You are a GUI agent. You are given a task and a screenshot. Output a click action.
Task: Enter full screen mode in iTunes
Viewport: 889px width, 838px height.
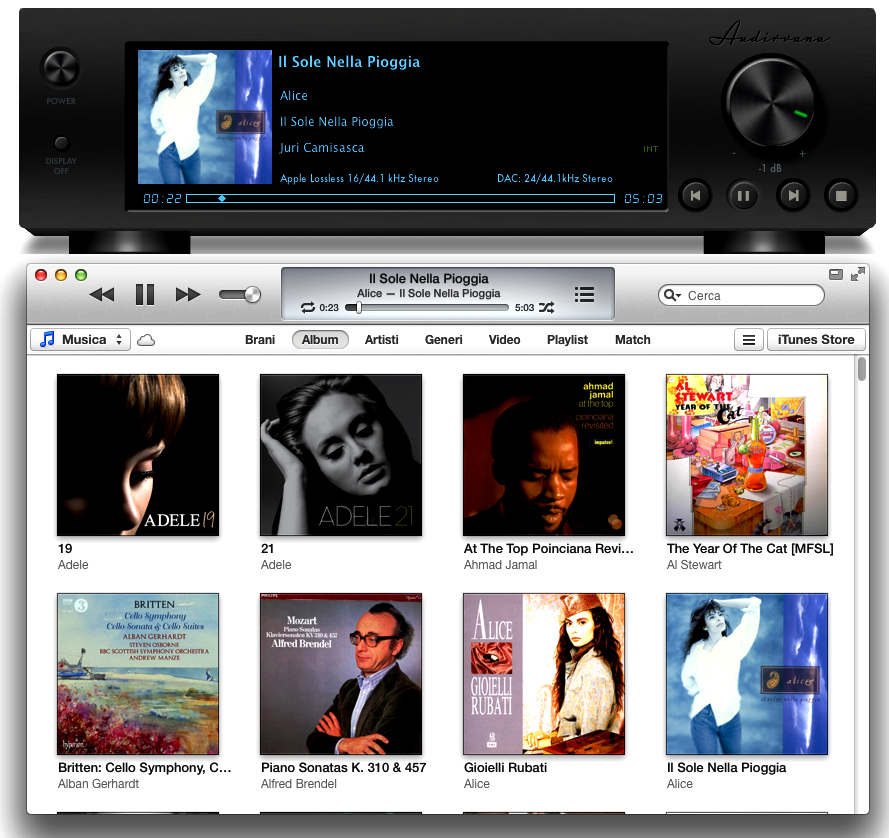[x=858, y=274]
